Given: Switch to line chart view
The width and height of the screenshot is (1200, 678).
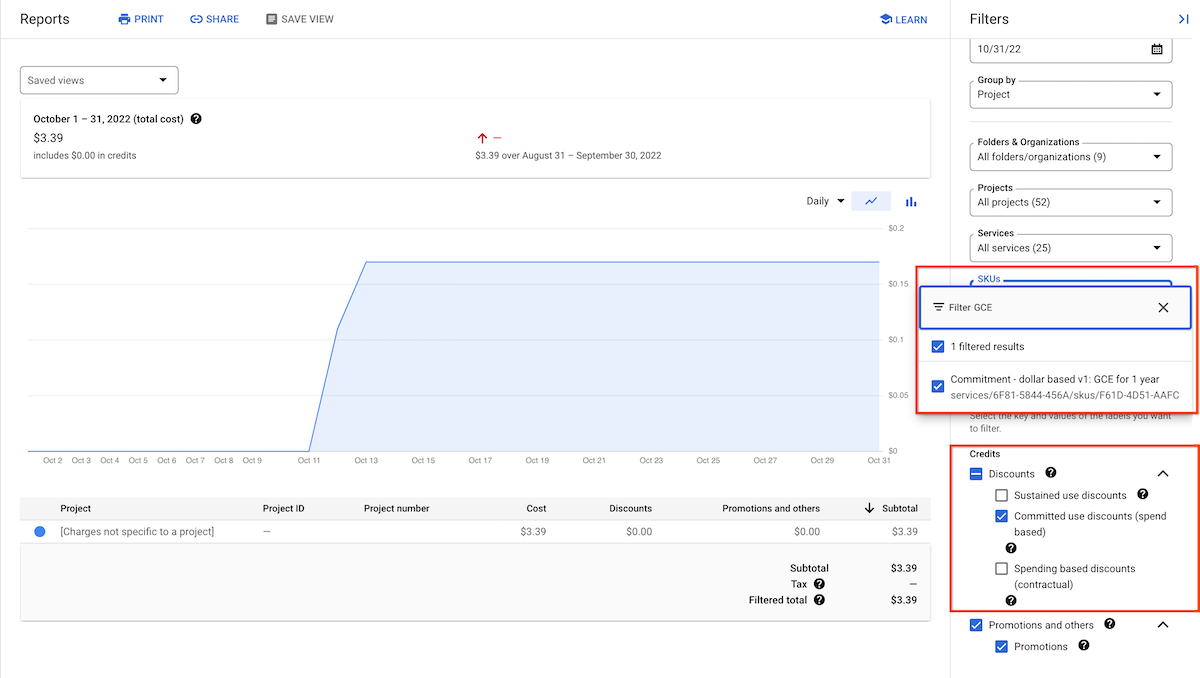Looking at the screenshot, I should pos(870,200).
